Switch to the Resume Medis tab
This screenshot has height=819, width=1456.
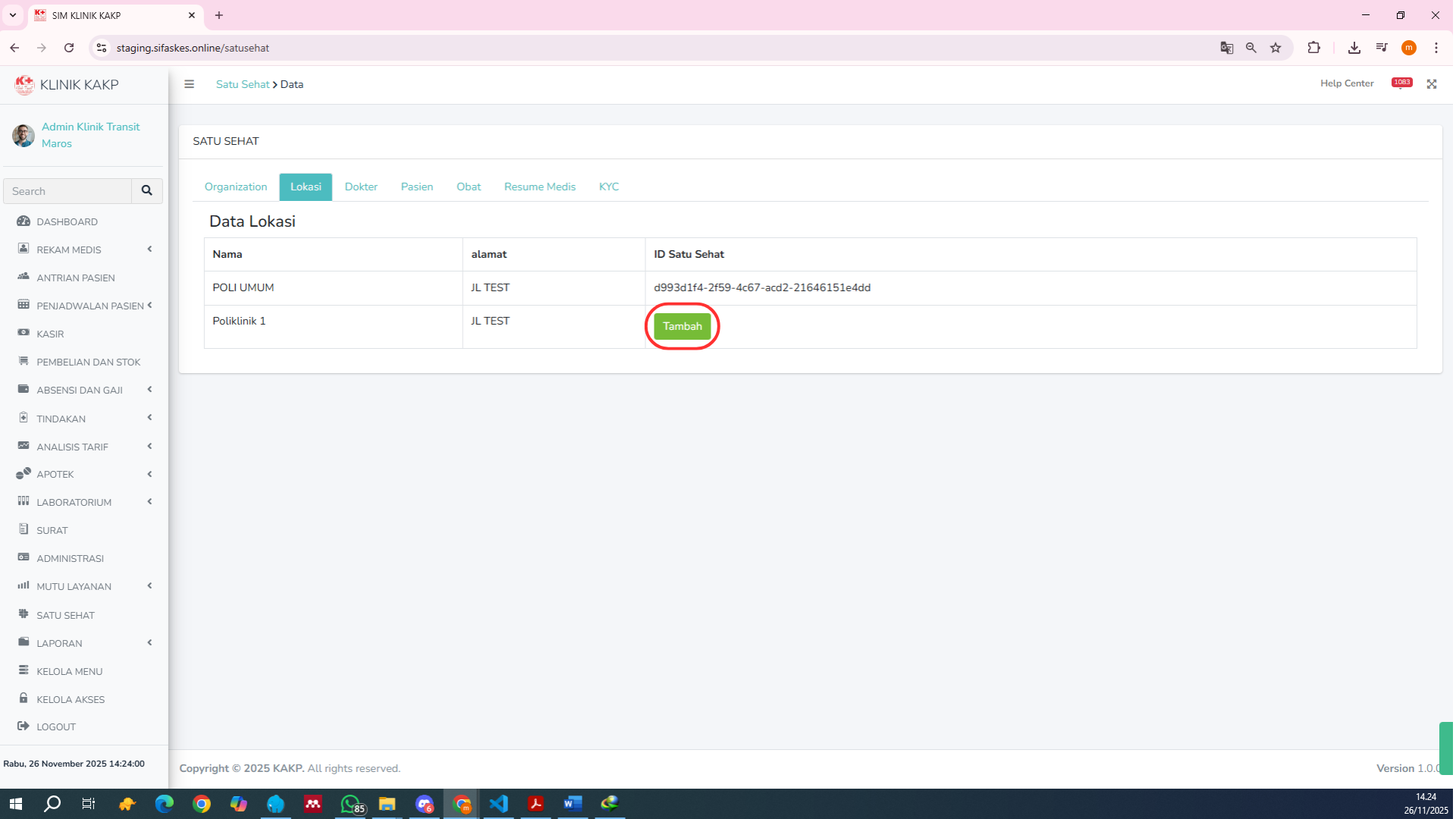pos(539,187)
